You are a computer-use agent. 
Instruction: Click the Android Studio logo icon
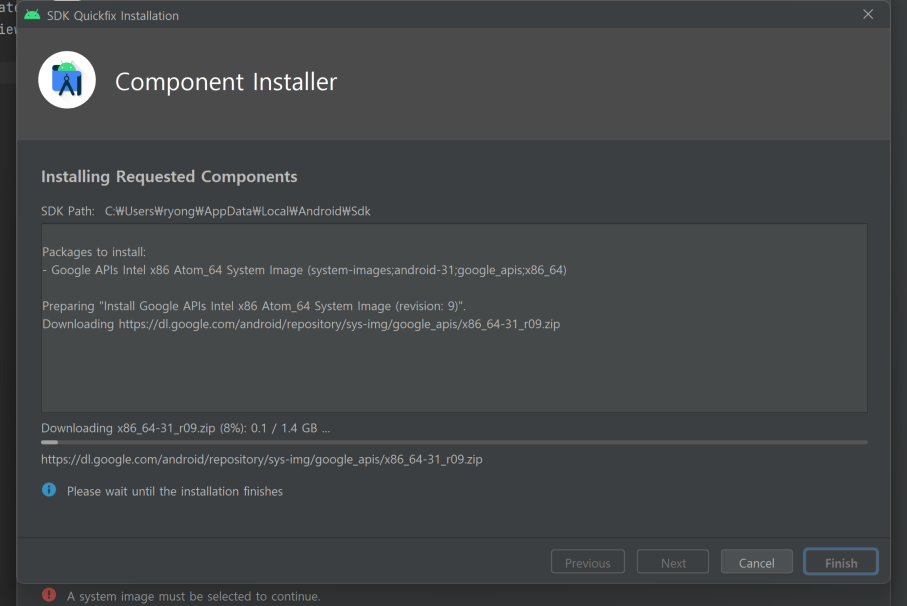click(67, 80)
